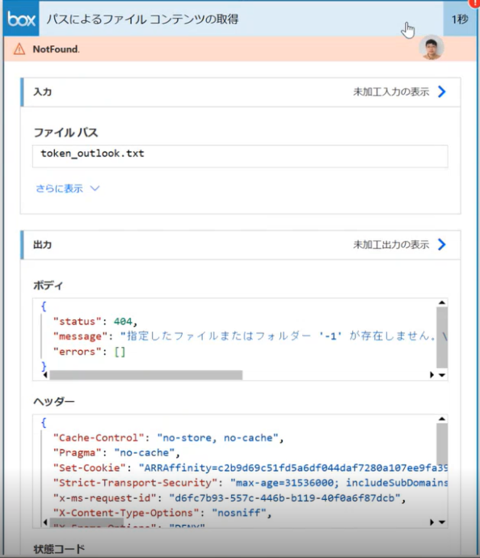This screenshot has height=558, width=480.
Task: Click down arrow of ヘッダー vertical scrollbar
Action: pos(442,522)
